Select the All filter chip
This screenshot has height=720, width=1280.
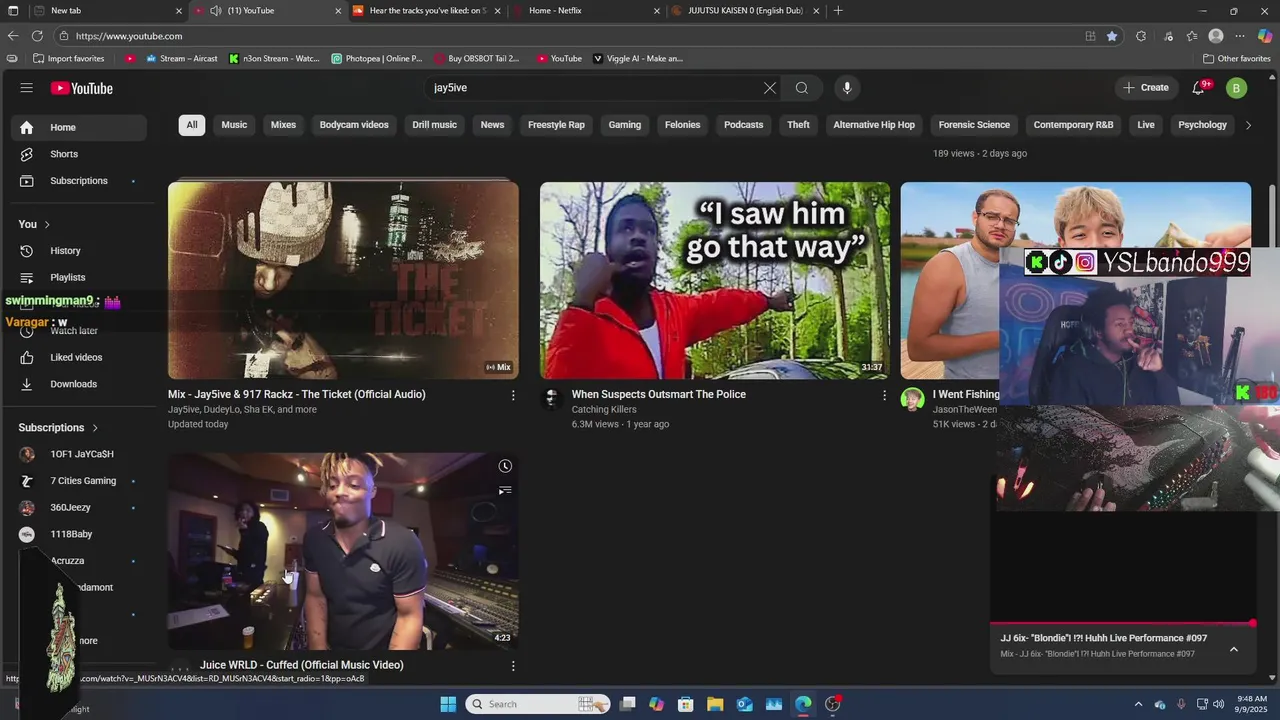point(192,125)
